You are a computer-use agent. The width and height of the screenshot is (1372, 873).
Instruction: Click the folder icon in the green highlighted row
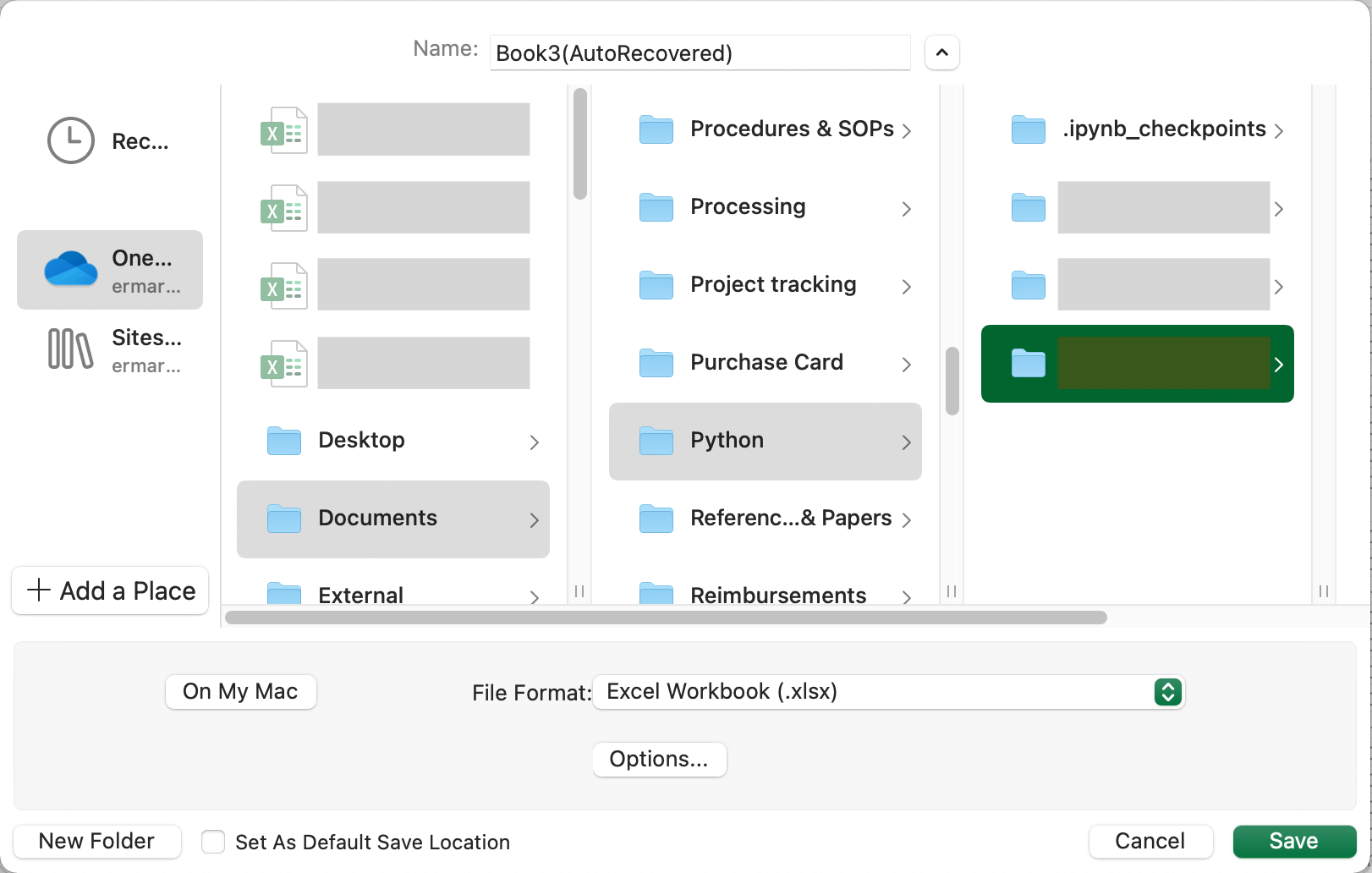click(1029, 363)
